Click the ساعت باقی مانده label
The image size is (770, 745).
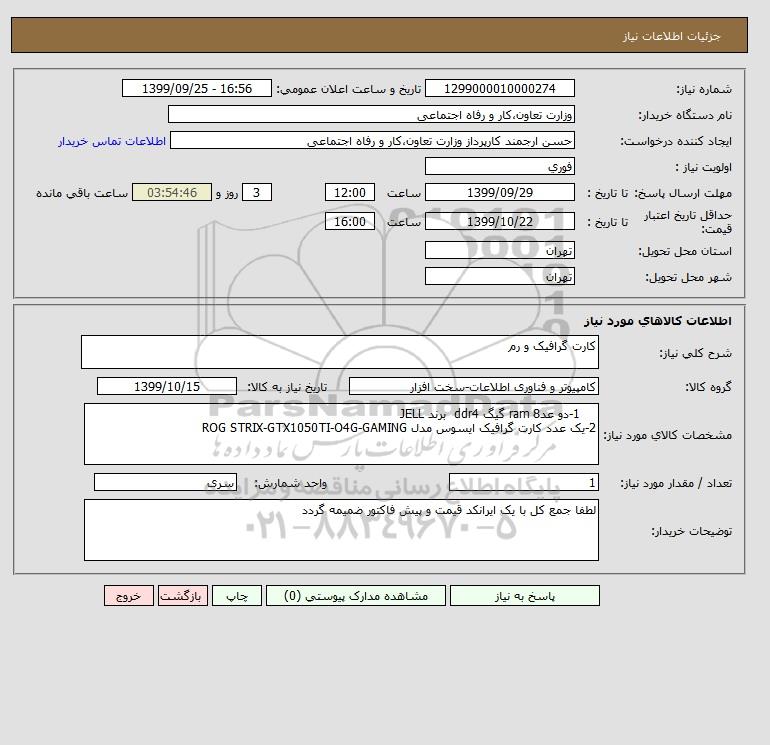(82, 193)
